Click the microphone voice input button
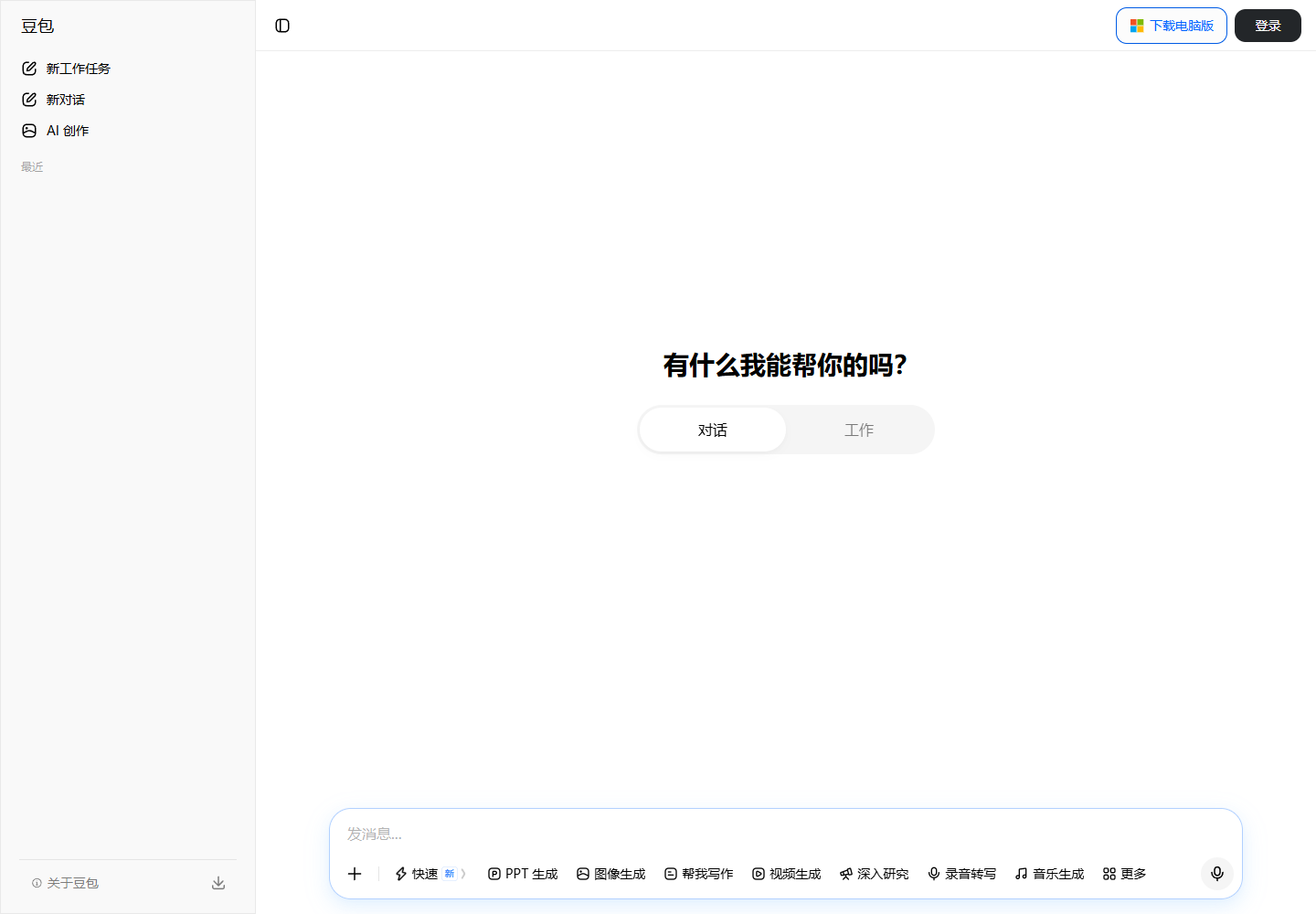The image size is (1316, 914). [1217, 874]
